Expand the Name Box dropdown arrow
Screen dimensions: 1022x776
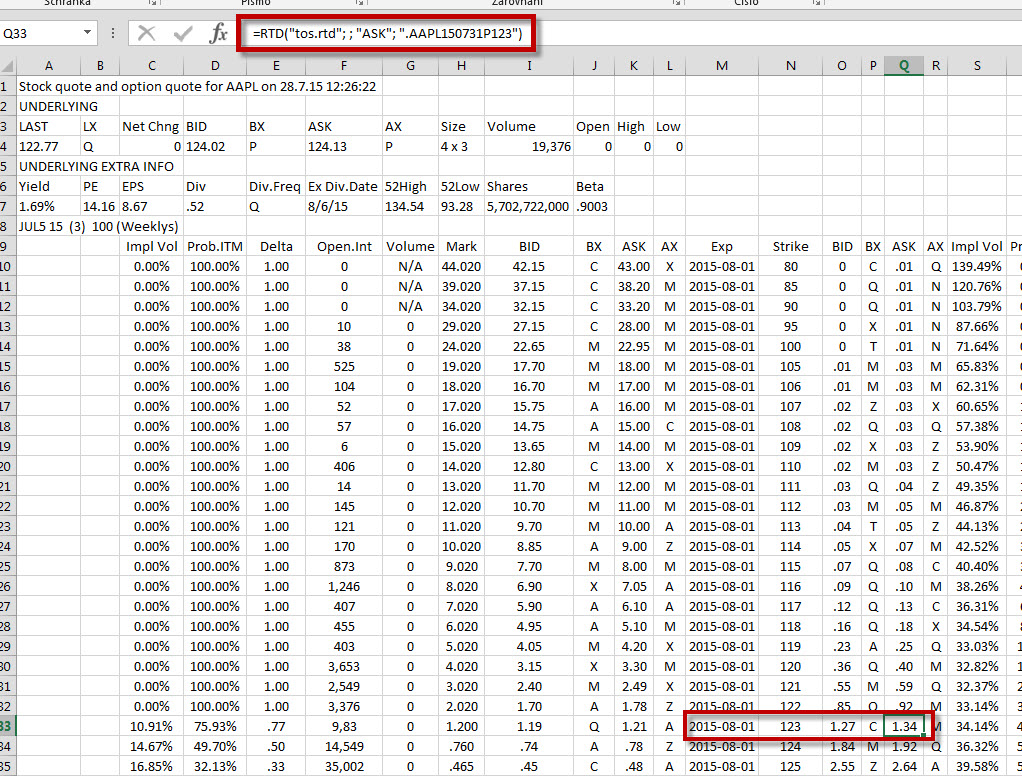(x=87, y=34)
